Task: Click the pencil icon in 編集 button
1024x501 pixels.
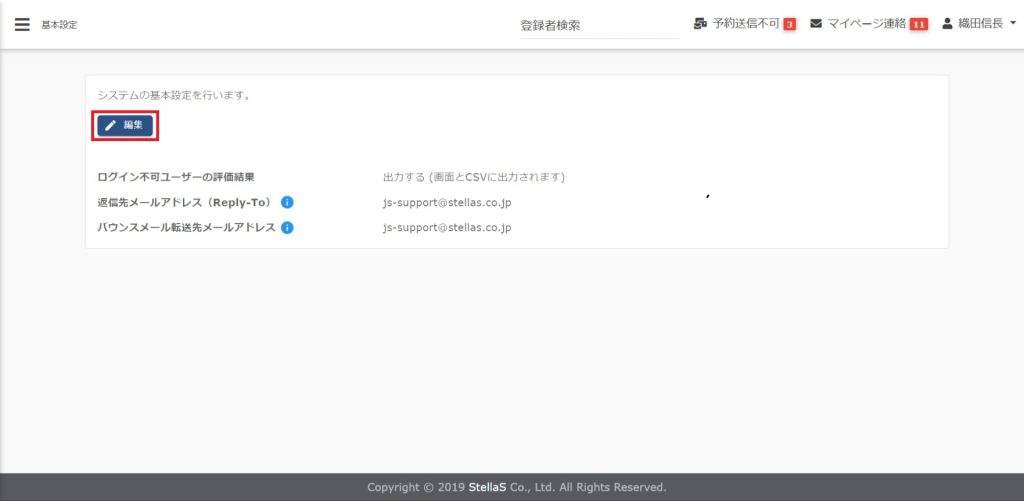Action: (111, 126)
